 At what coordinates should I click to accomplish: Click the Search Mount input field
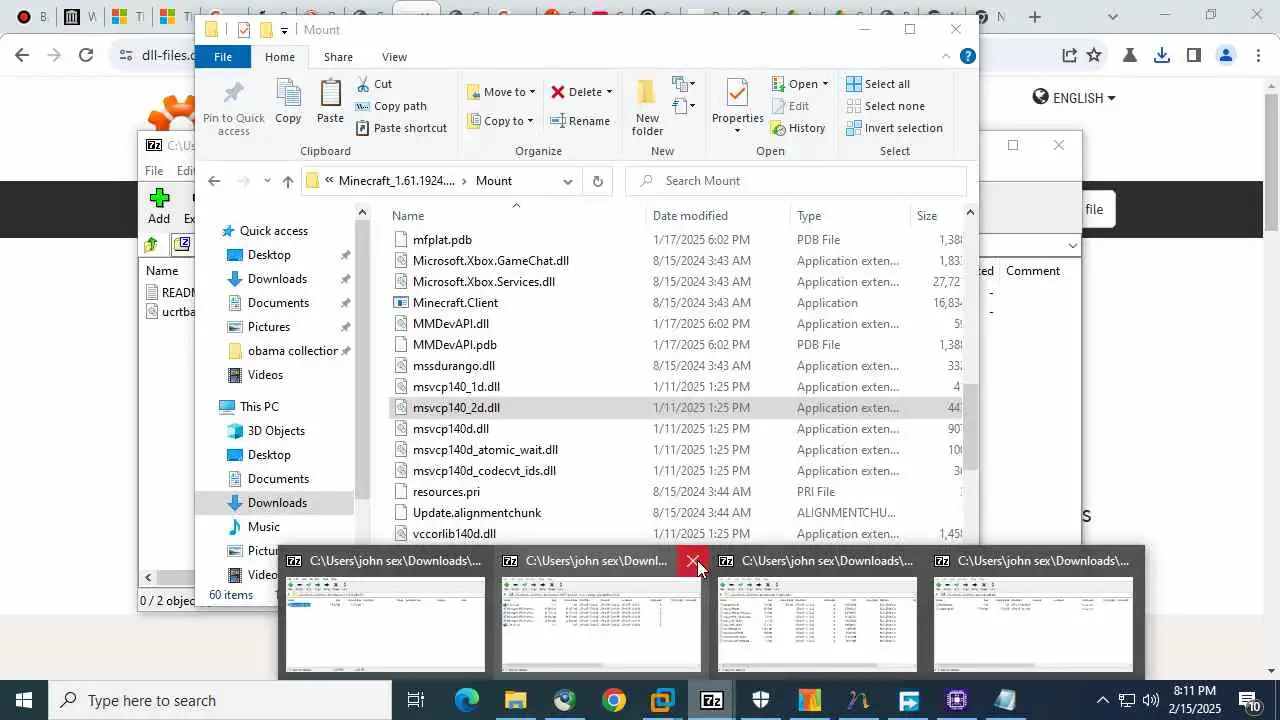pos(796,181)
